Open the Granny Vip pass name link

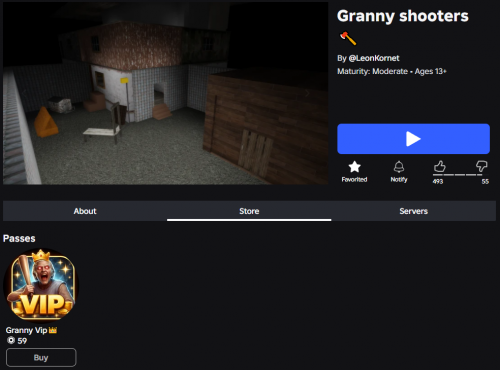tap(26, 330)
